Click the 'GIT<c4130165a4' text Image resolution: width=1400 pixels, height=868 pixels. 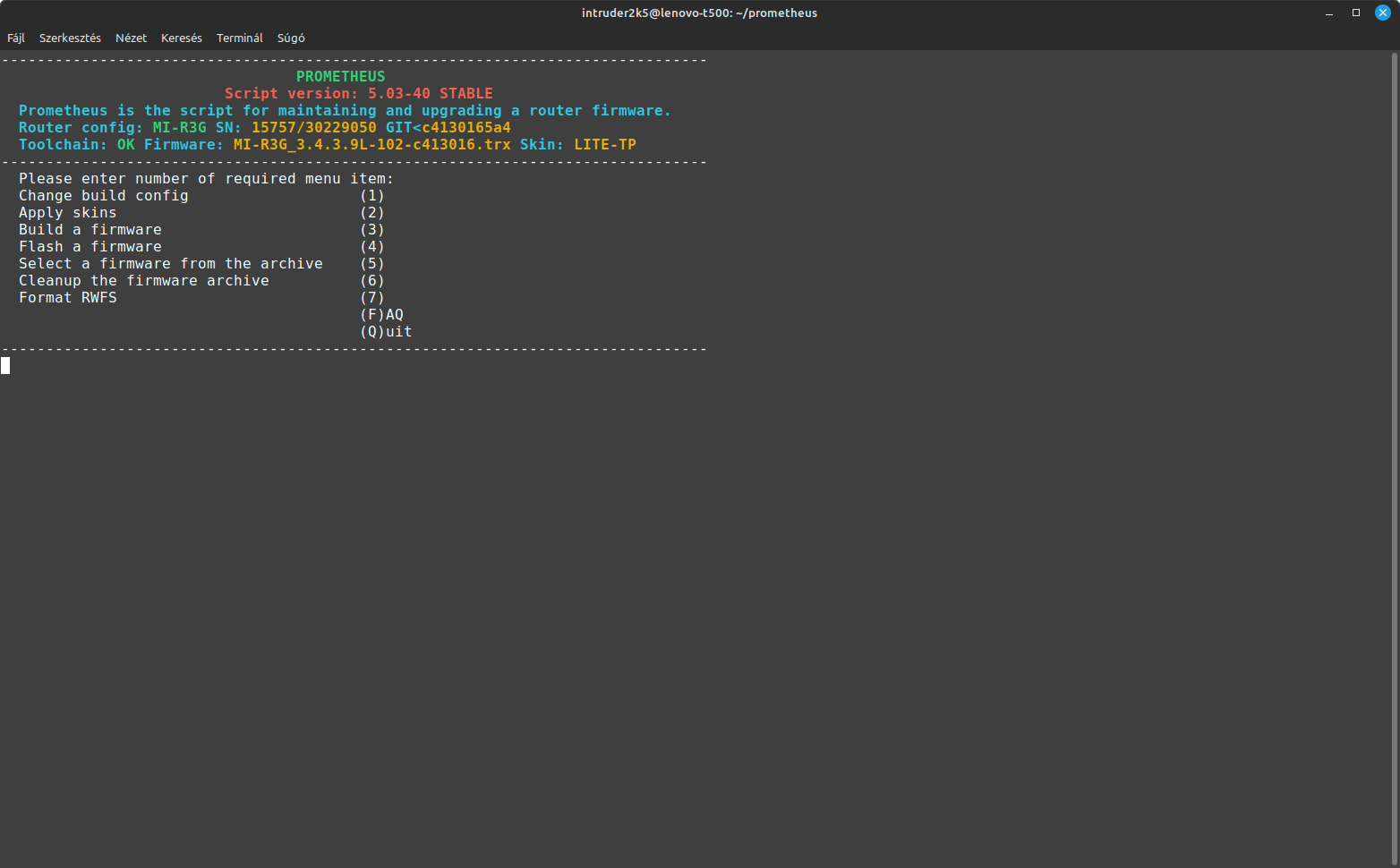[448, 128]
